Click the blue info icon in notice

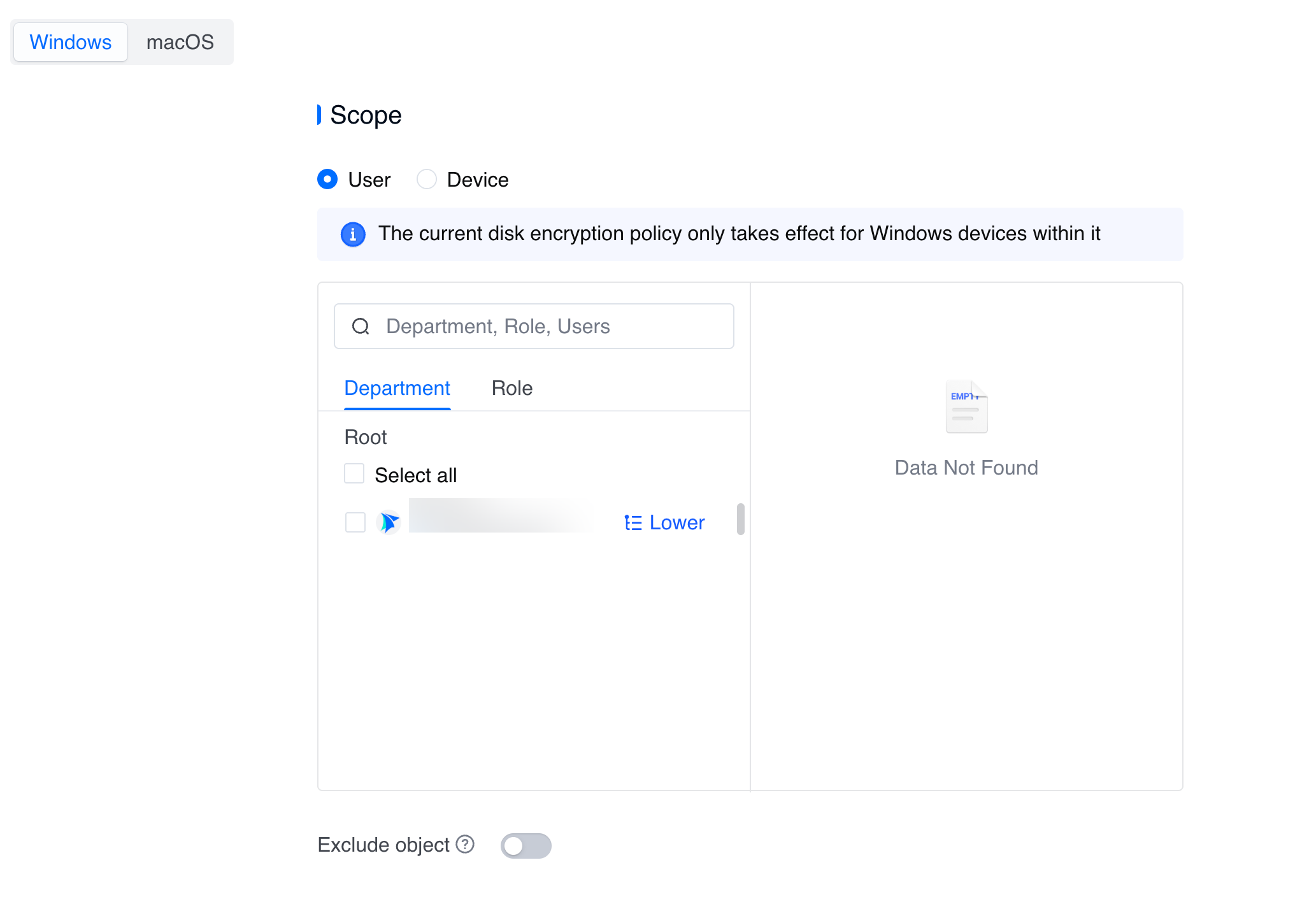click(x=353, y=234)
